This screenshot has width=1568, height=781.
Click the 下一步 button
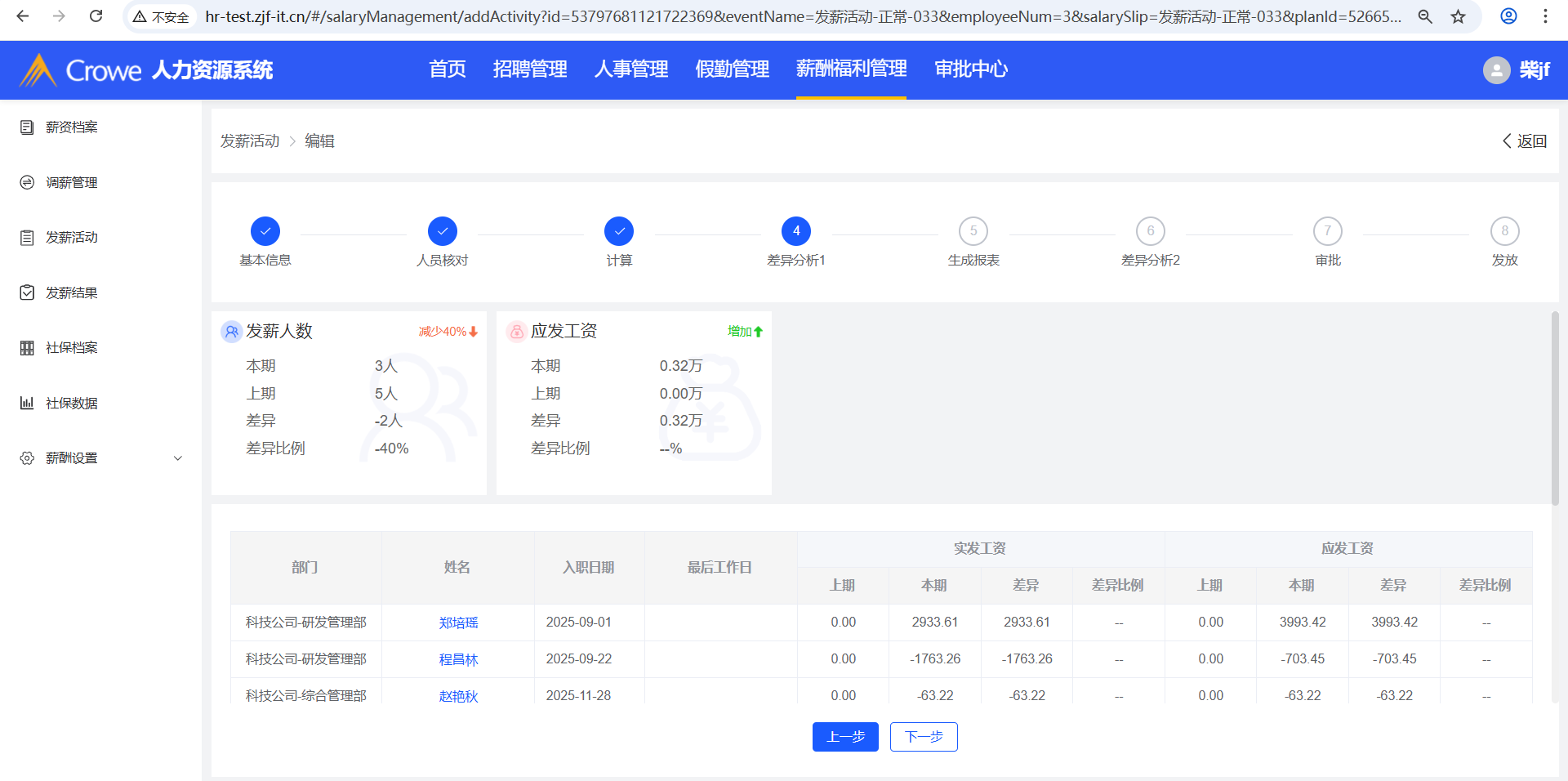click(x=924, y=737)
